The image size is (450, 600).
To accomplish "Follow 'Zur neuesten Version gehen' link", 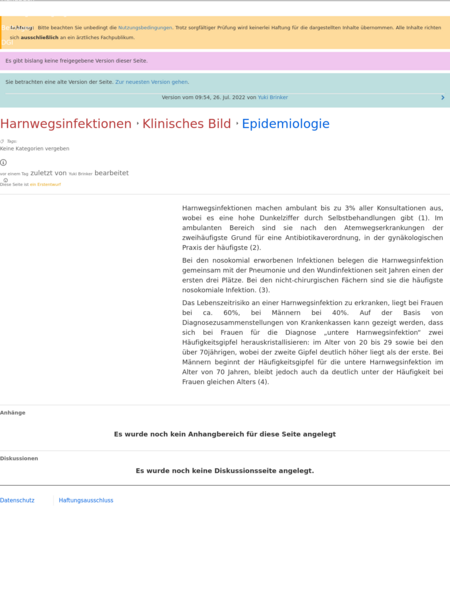I will pos(152,82).
